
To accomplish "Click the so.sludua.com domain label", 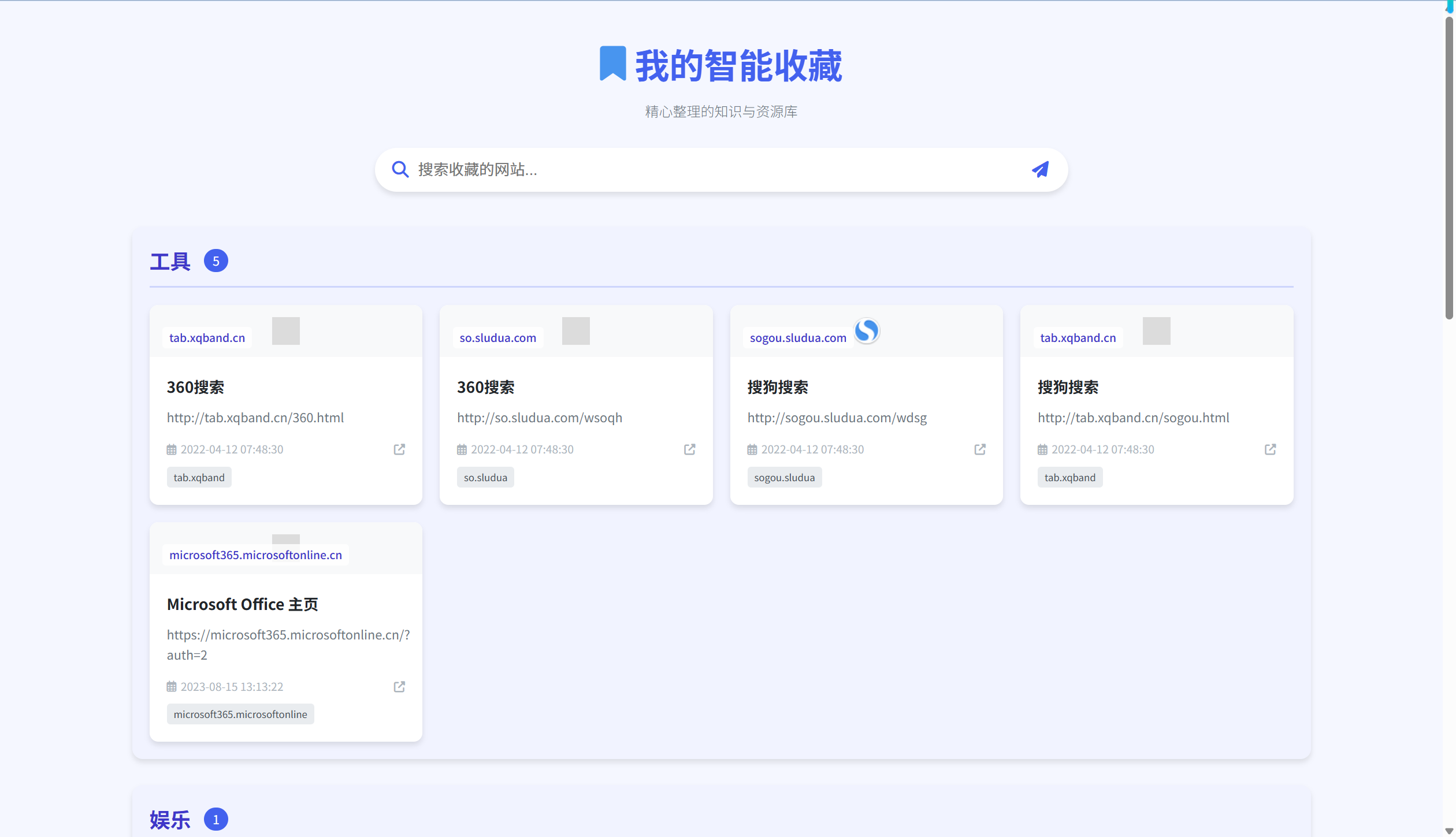I will point(498,338).
